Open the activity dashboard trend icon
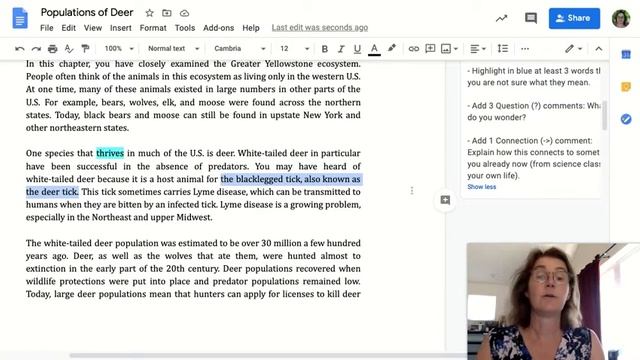 (501, 18)
